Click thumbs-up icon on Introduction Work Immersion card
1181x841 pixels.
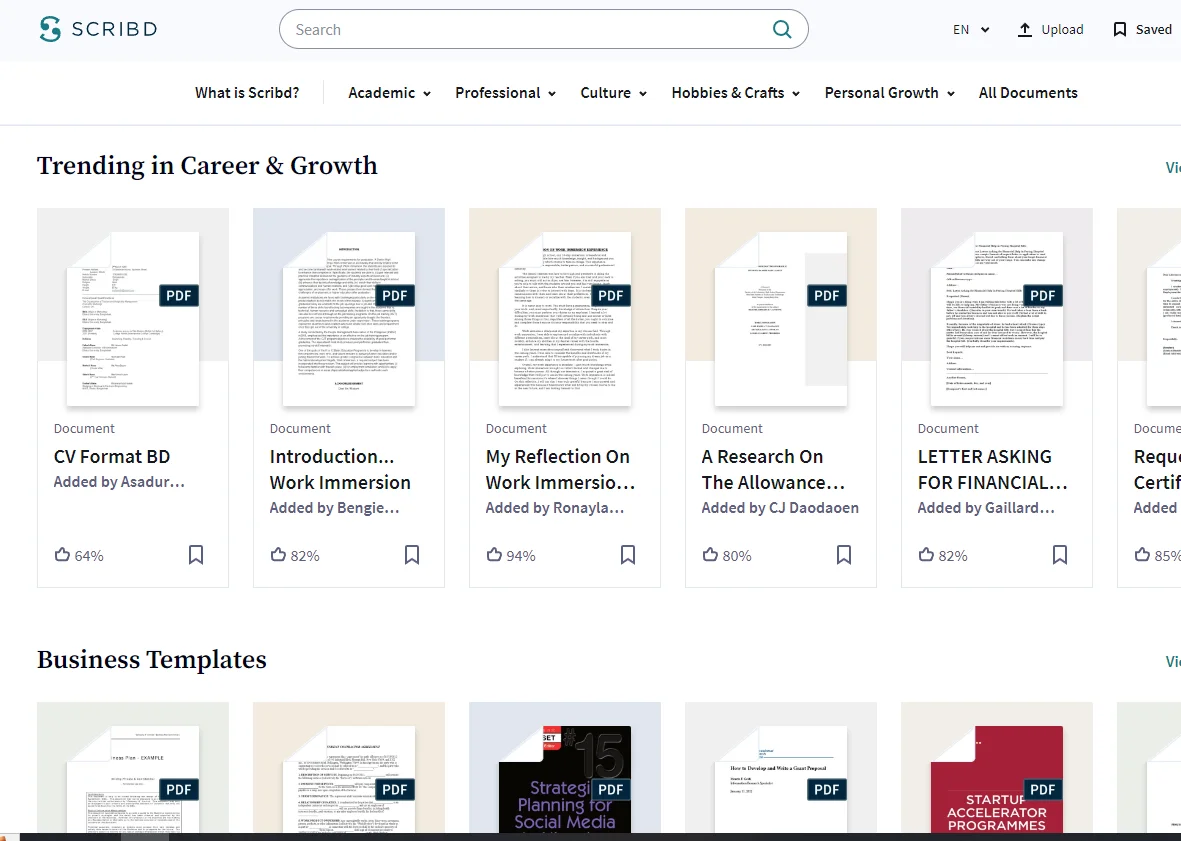point(278,555)
